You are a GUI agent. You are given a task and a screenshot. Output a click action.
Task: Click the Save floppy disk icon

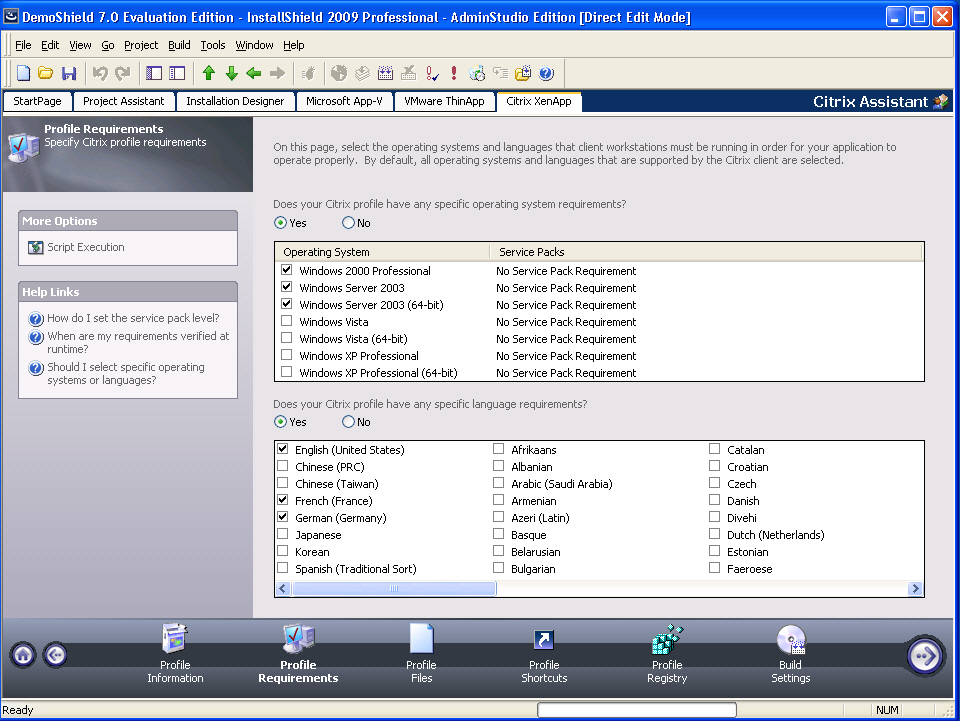click(x=69, y=73)
